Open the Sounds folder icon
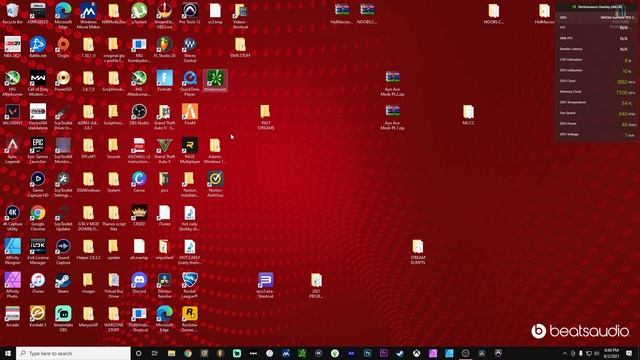Viewport: 640px width, 360px height. (x=113, y=148)
